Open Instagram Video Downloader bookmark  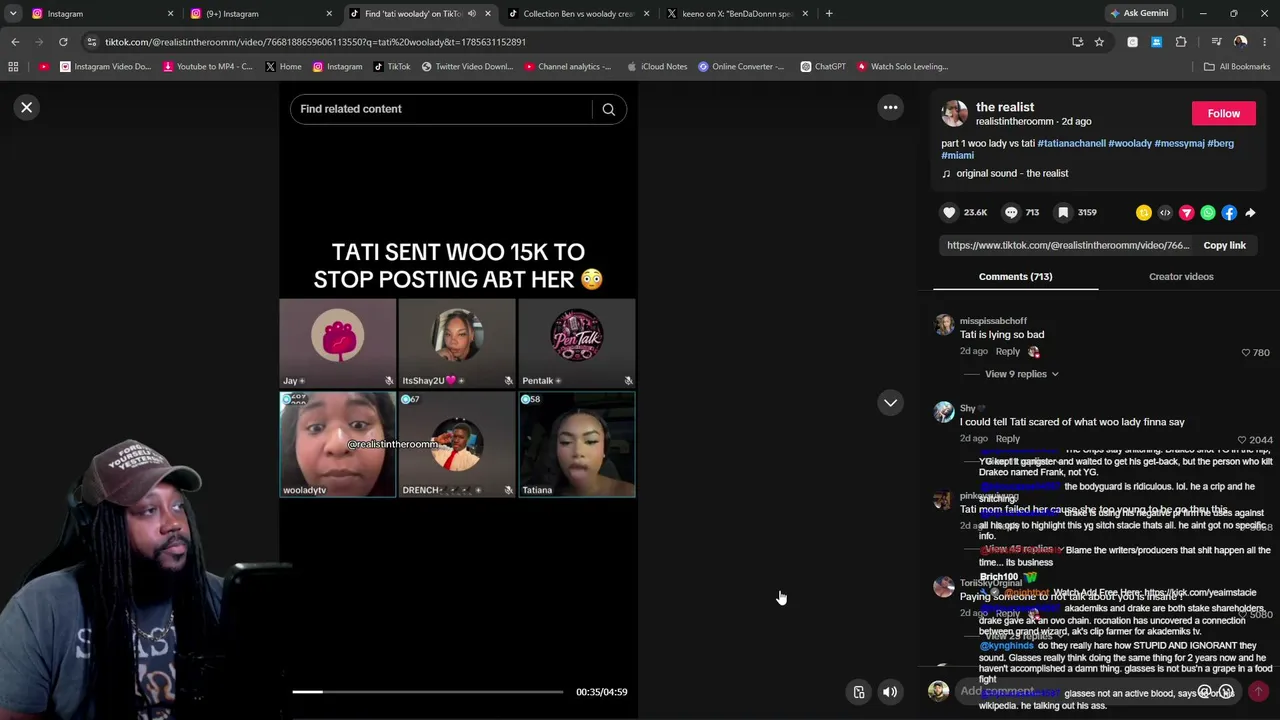click(106, 67)
